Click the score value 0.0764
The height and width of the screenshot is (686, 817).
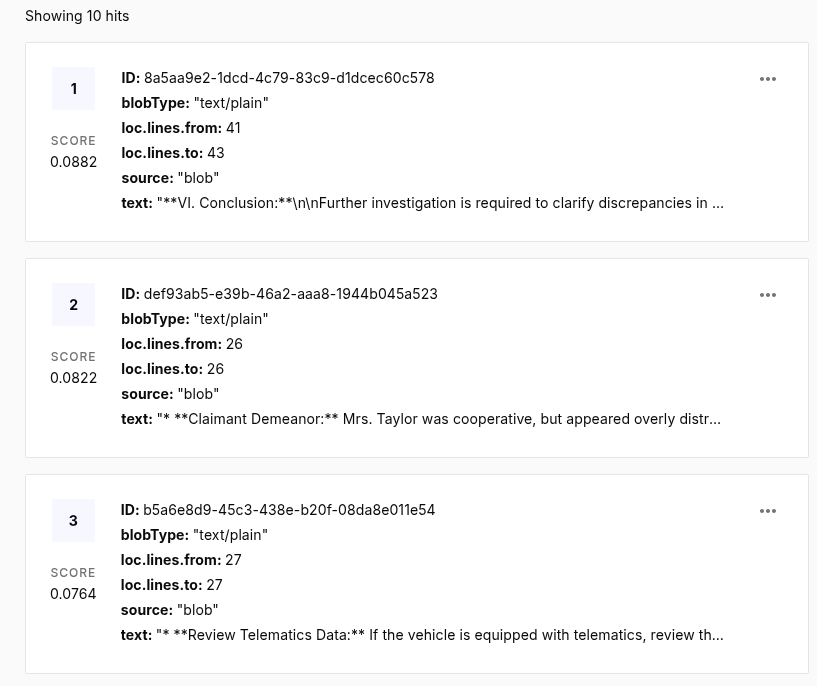(x=73, y=594)
